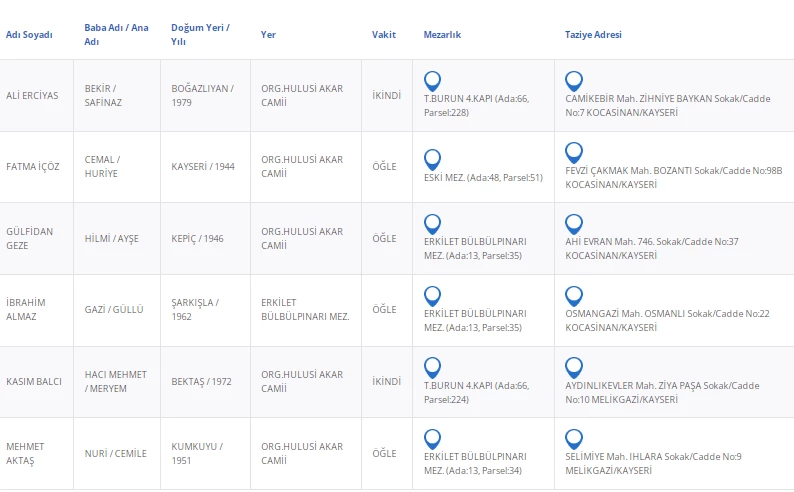
Task: Click the Taziye Adresi column header
Action: click(593, 35)
